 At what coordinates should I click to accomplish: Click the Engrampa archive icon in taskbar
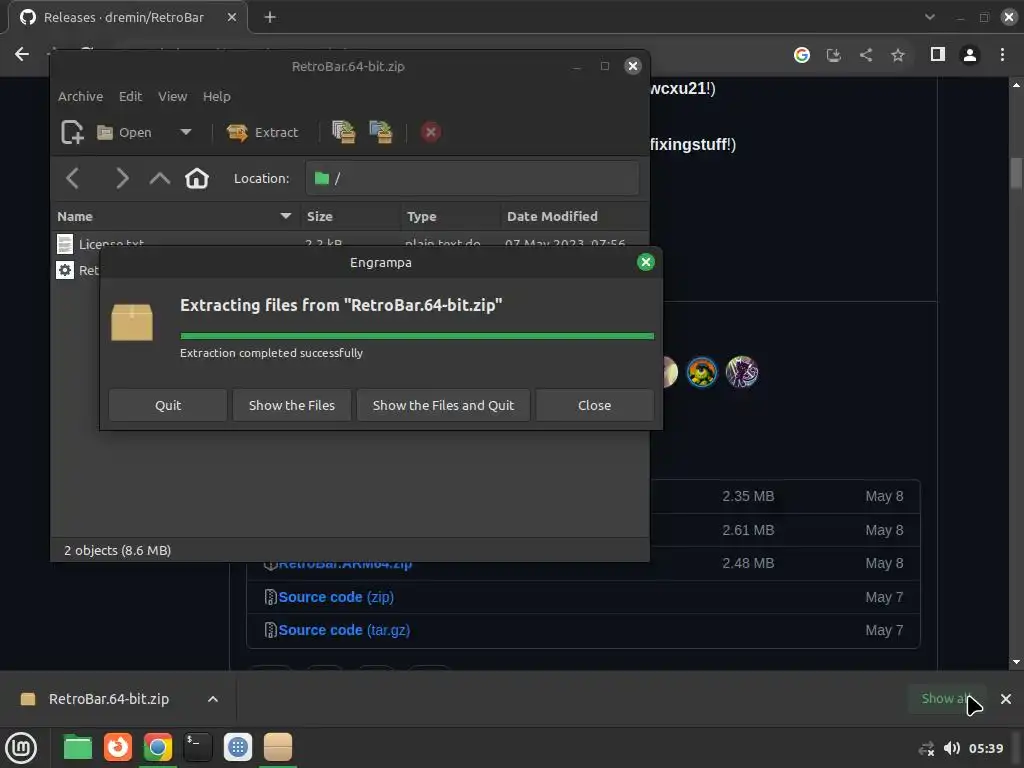(x=278, y=747)
